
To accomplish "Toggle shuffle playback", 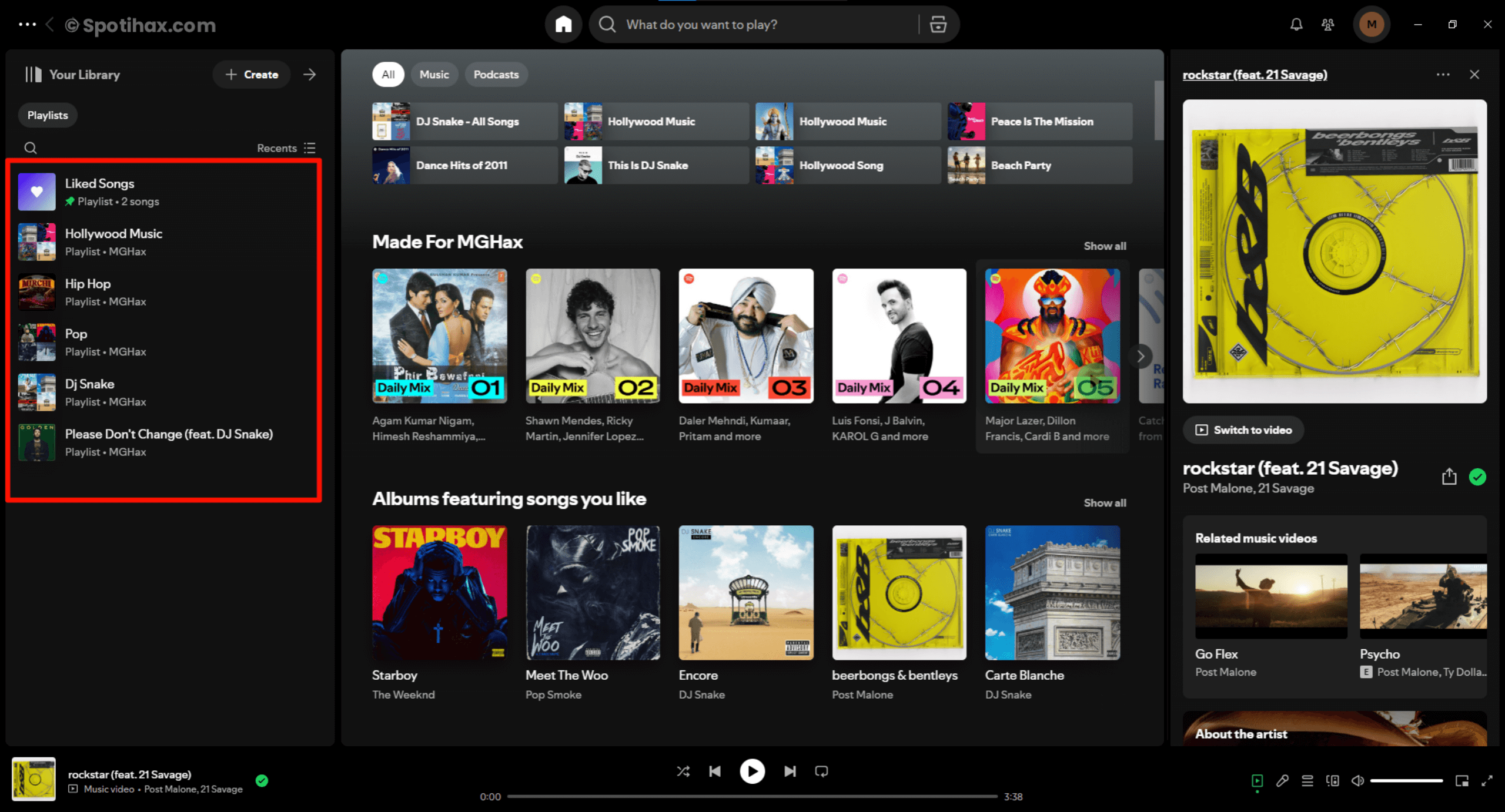I will 683,771.
